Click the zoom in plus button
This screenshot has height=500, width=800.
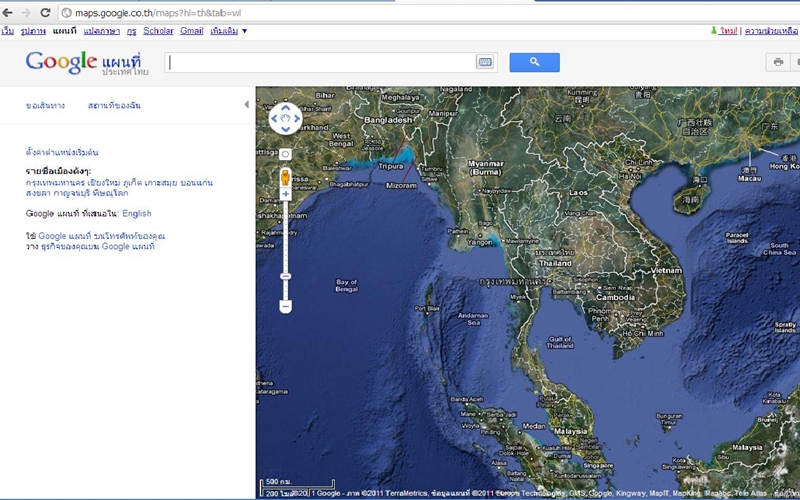pyautogui.click(x=285, y=194)
